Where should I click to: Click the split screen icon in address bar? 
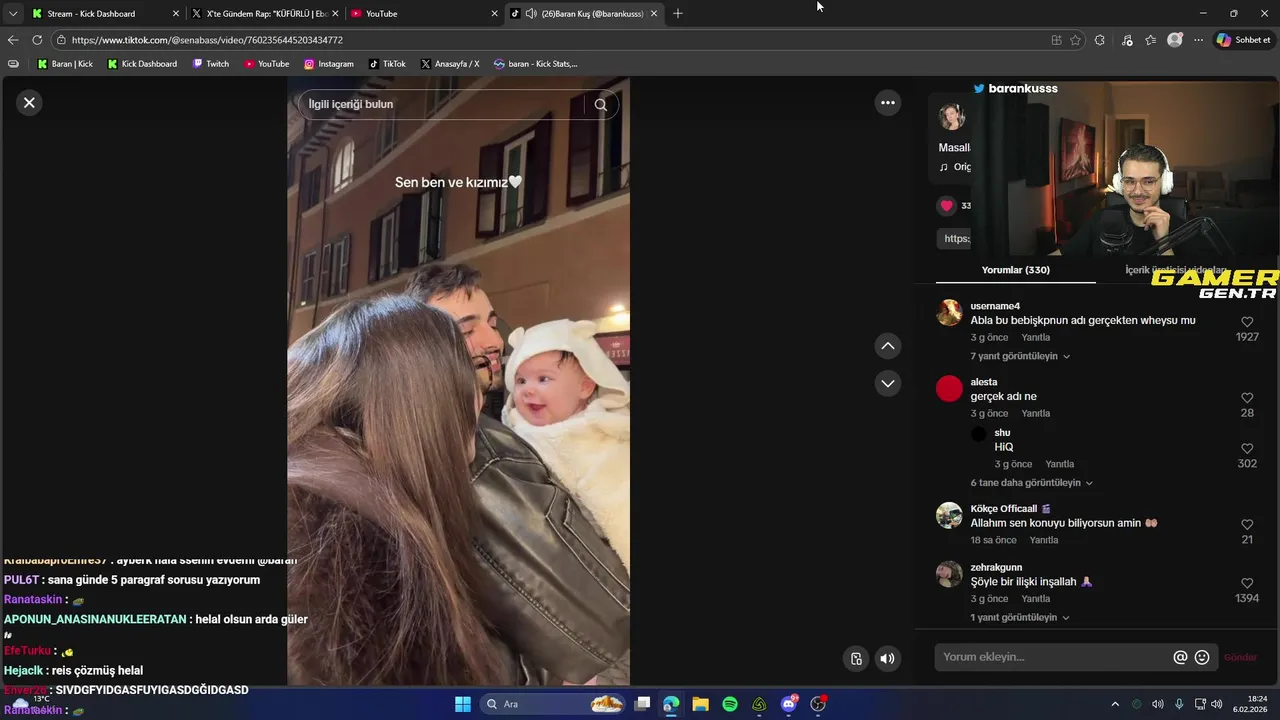[1056, 40]
